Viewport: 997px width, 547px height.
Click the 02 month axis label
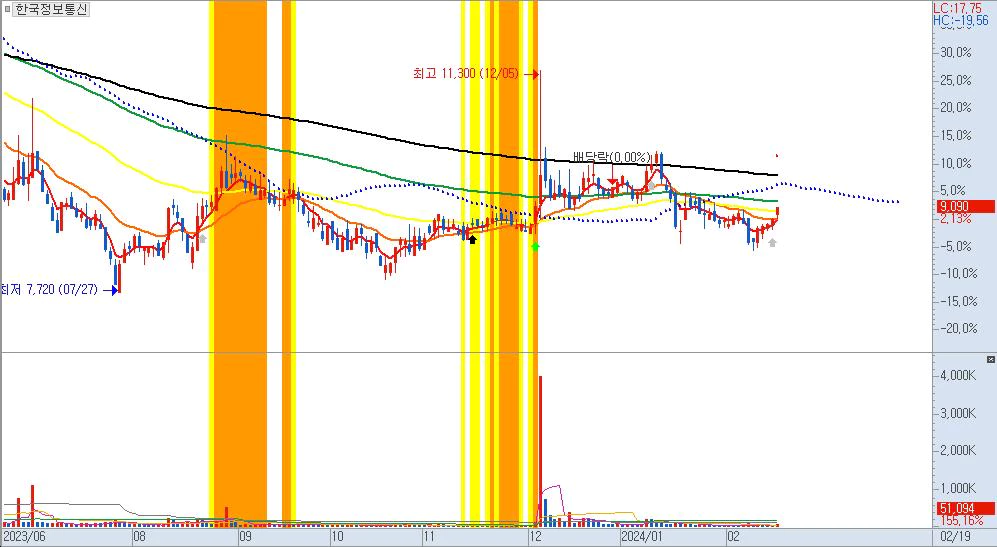[x=733, y=537]
